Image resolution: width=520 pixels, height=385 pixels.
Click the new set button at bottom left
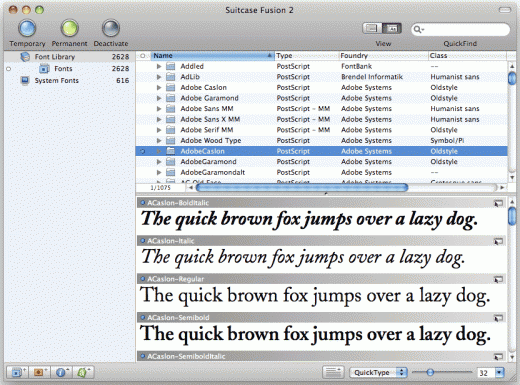coord(17,372)
